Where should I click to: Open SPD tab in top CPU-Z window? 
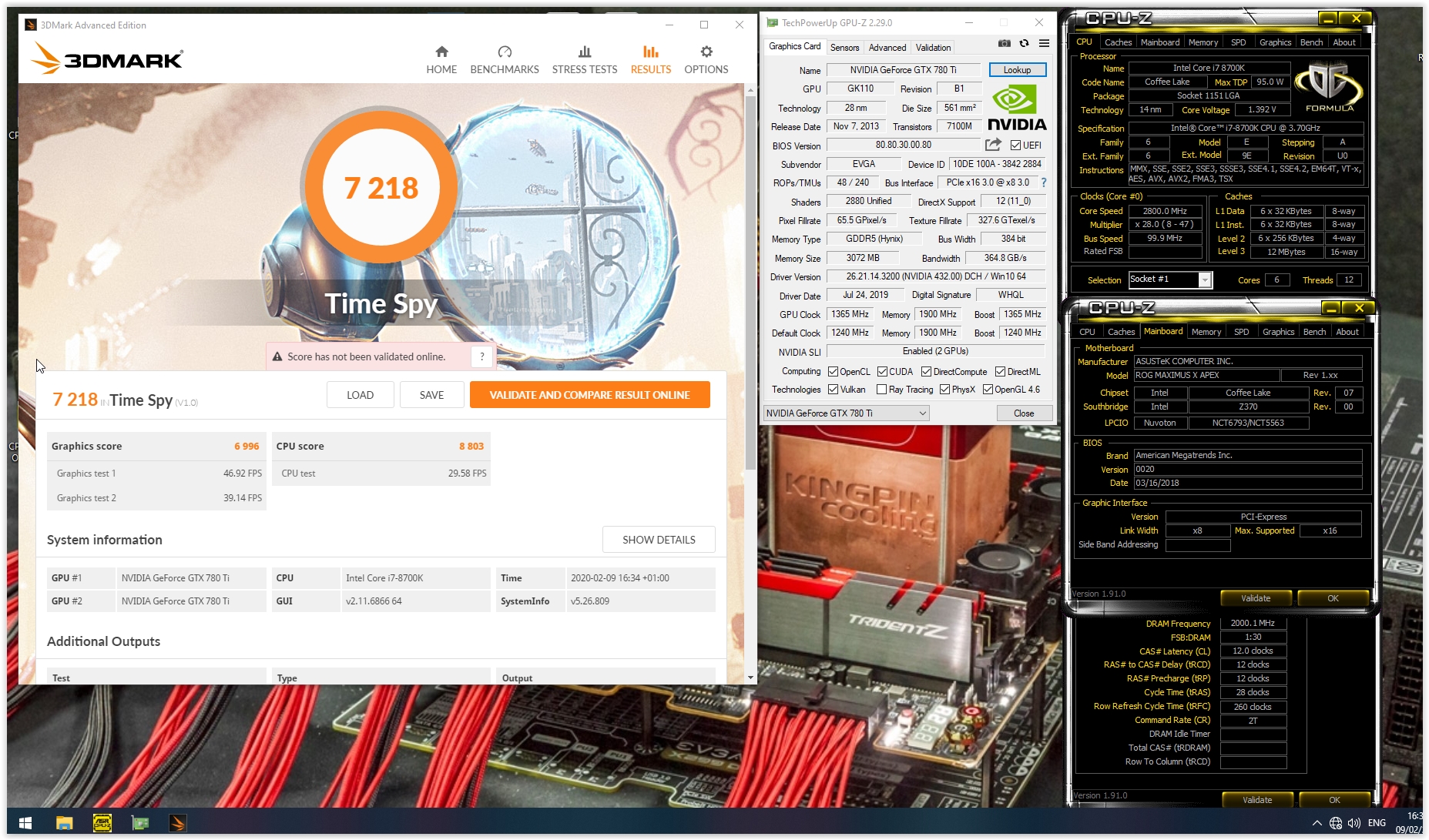click(x=1238, y=42)
